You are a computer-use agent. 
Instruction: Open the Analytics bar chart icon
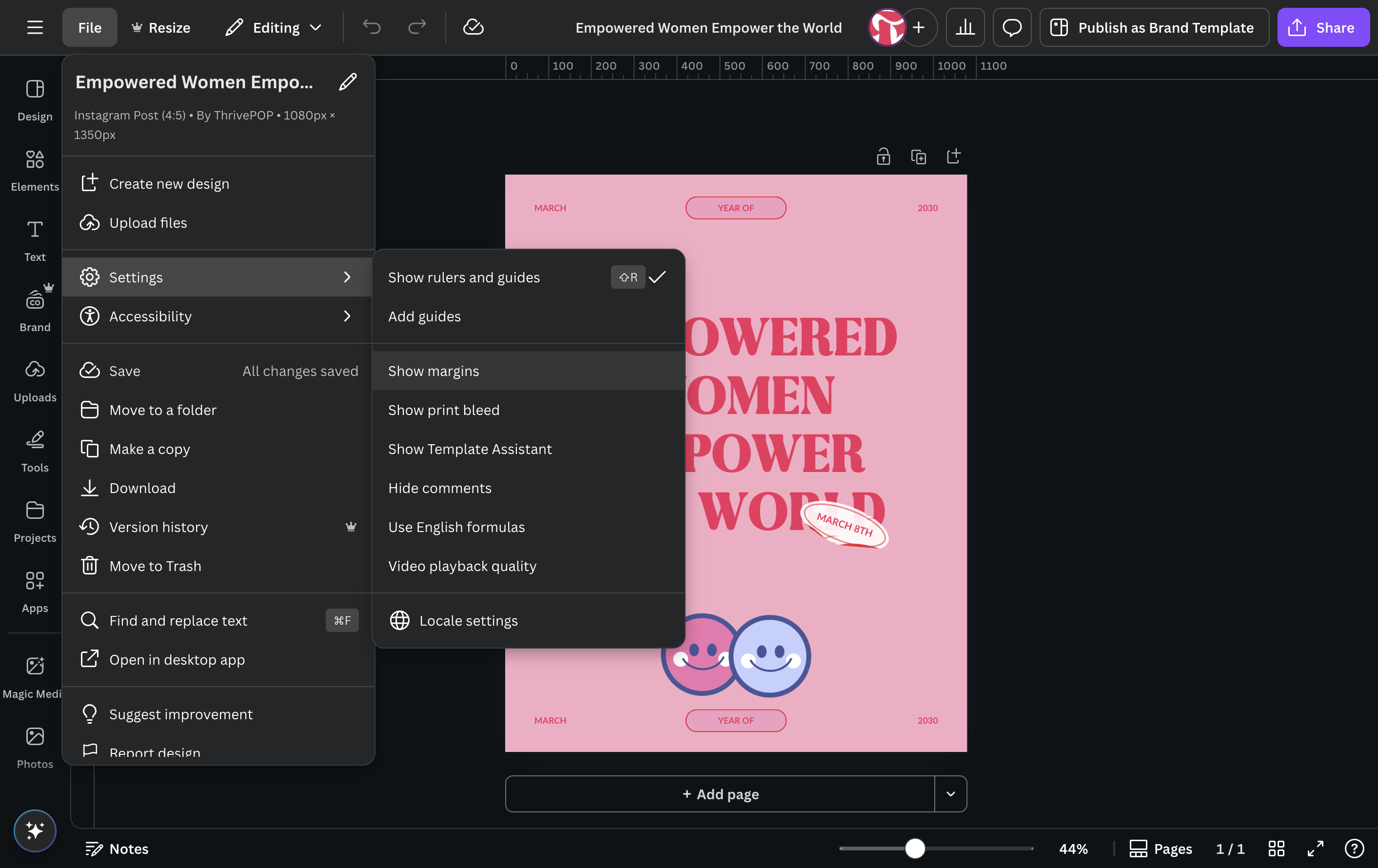965,27
